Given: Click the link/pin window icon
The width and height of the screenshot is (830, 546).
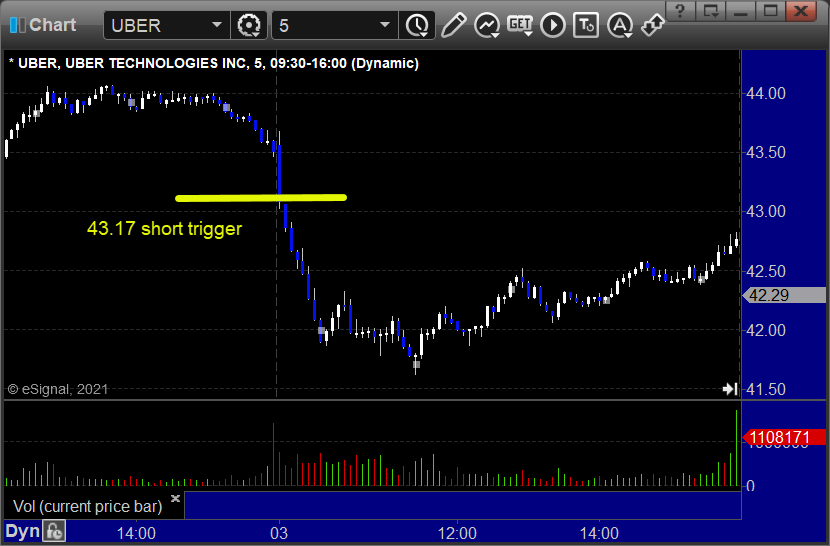Looking at the screenshot, I should click(x=652, y=25).
